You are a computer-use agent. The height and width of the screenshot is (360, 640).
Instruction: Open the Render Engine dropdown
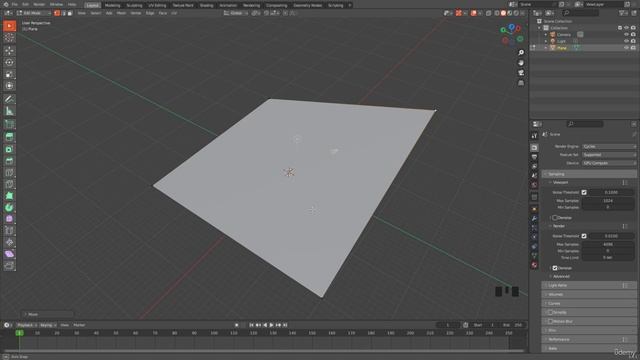coord(609,146)
